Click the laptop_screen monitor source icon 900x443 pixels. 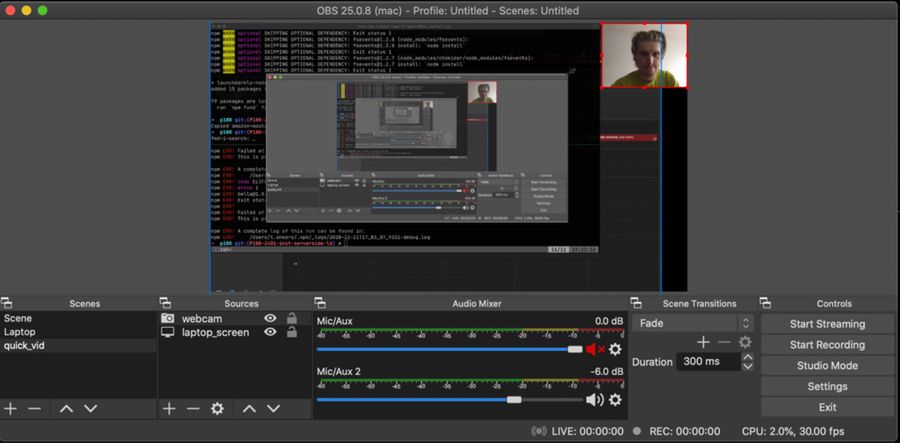click(x=168, y=332)
